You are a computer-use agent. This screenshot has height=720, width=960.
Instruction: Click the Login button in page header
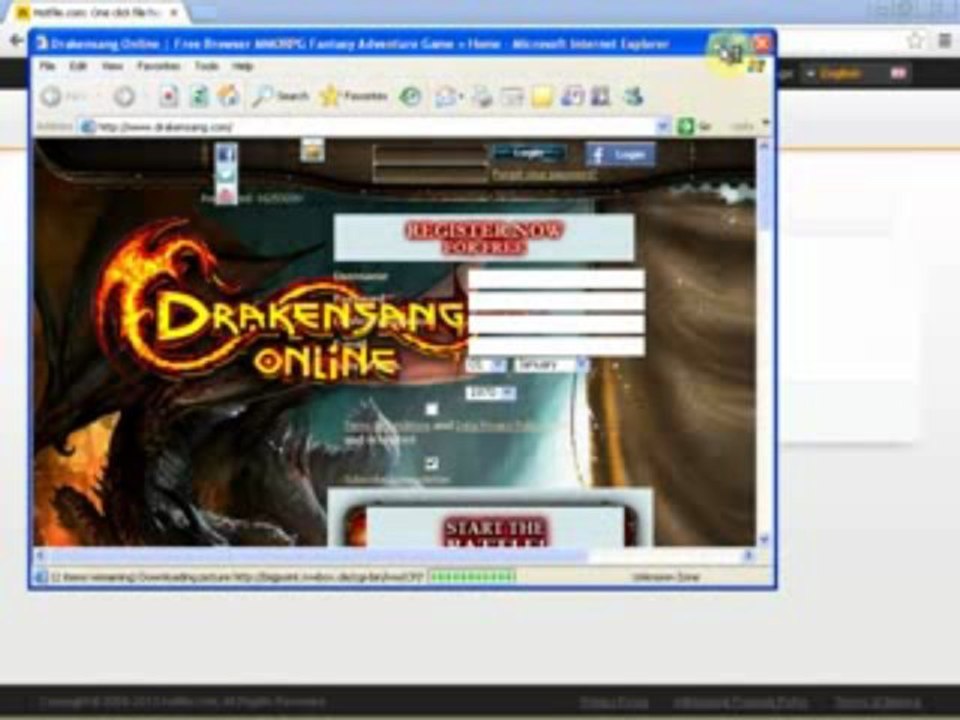(x=530, y=154)
